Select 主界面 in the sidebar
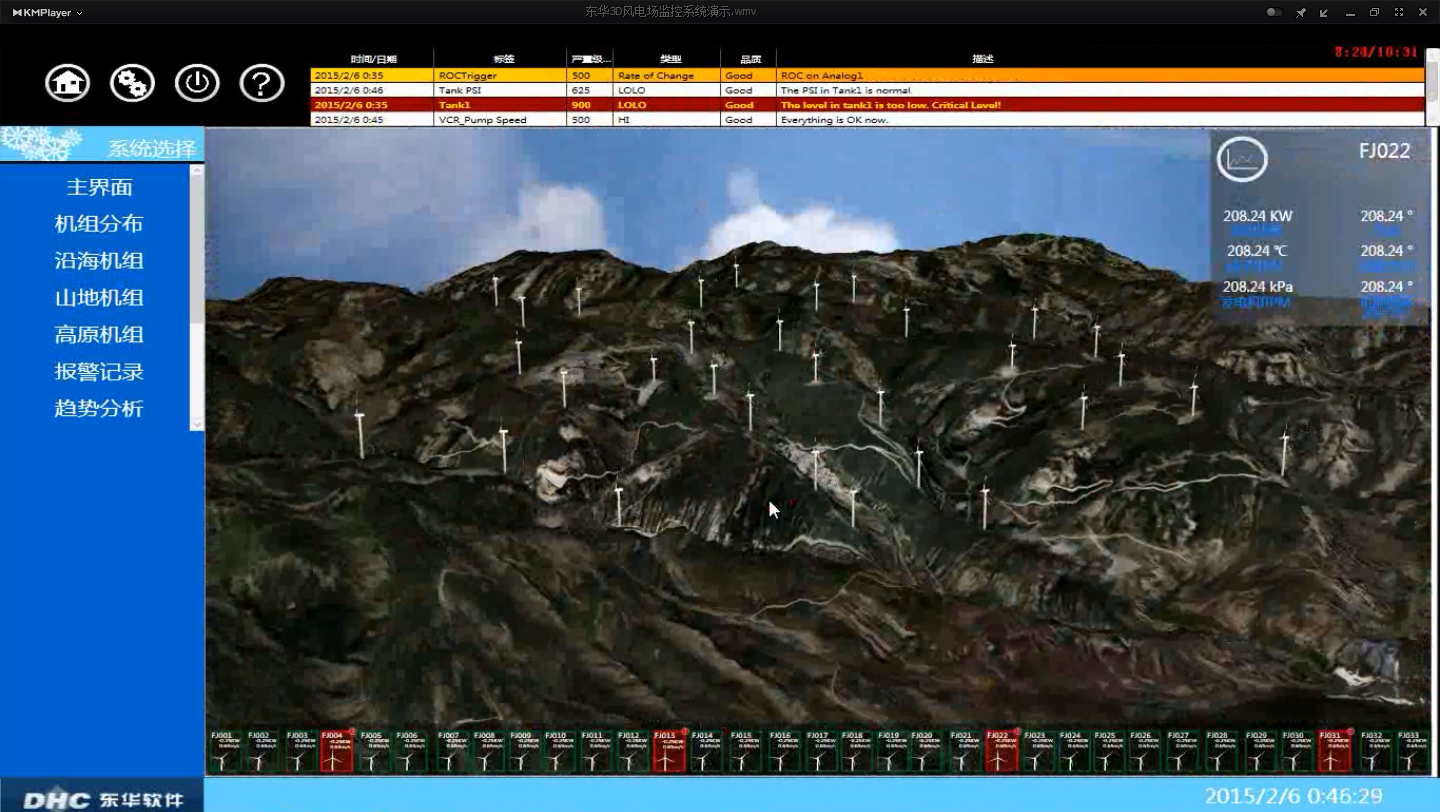 [99, 187]
